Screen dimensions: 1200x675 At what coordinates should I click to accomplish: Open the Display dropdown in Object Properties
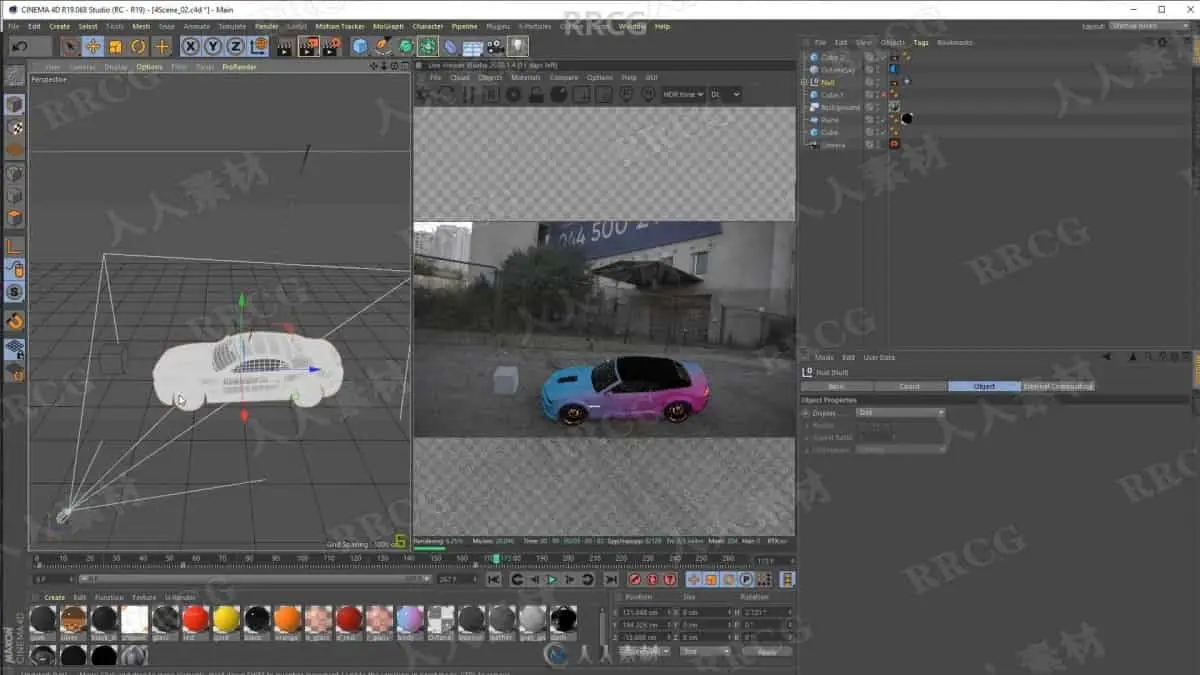[x=900, y=412]
